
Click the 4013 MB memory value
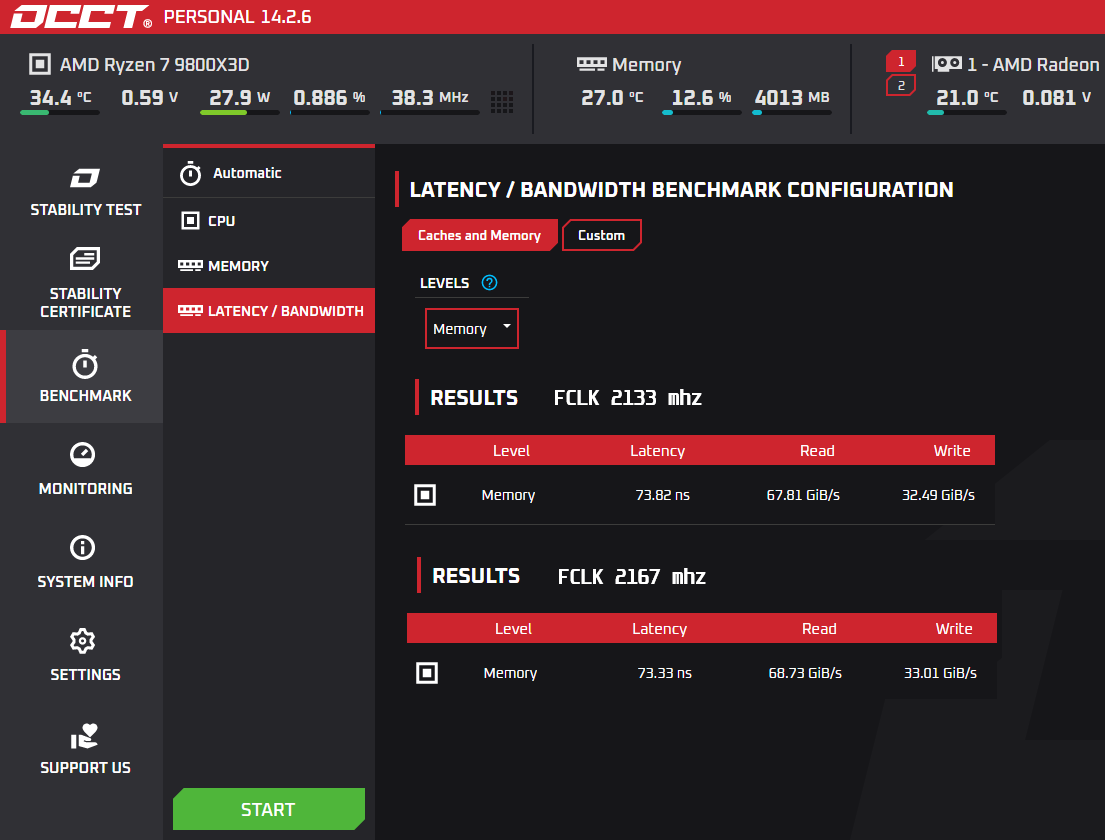(792, 97)
